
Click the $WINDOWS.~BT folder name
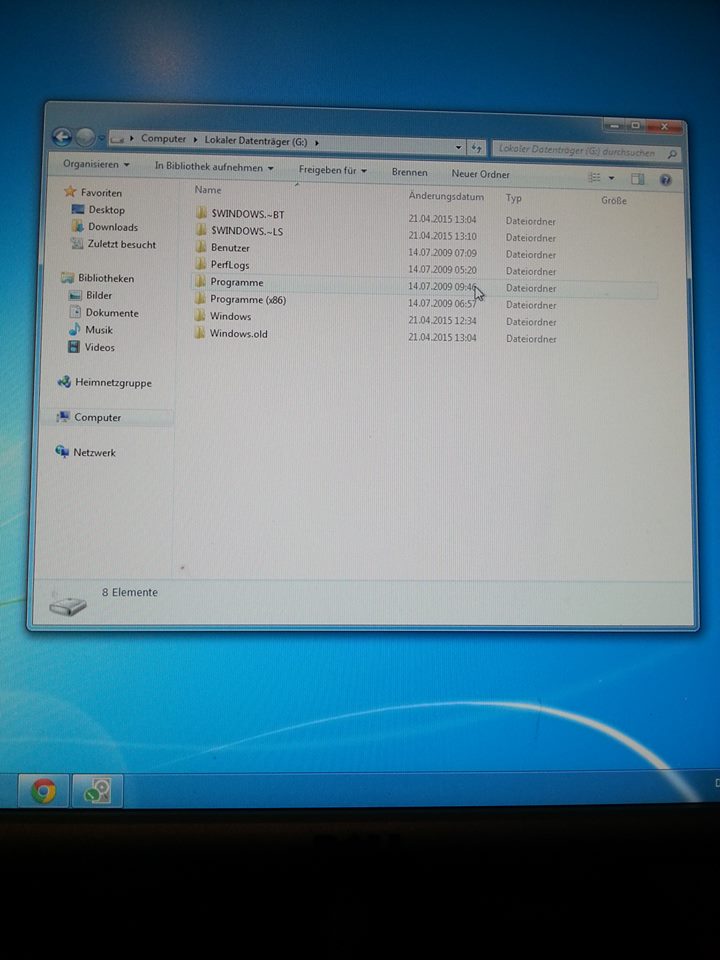248,214
